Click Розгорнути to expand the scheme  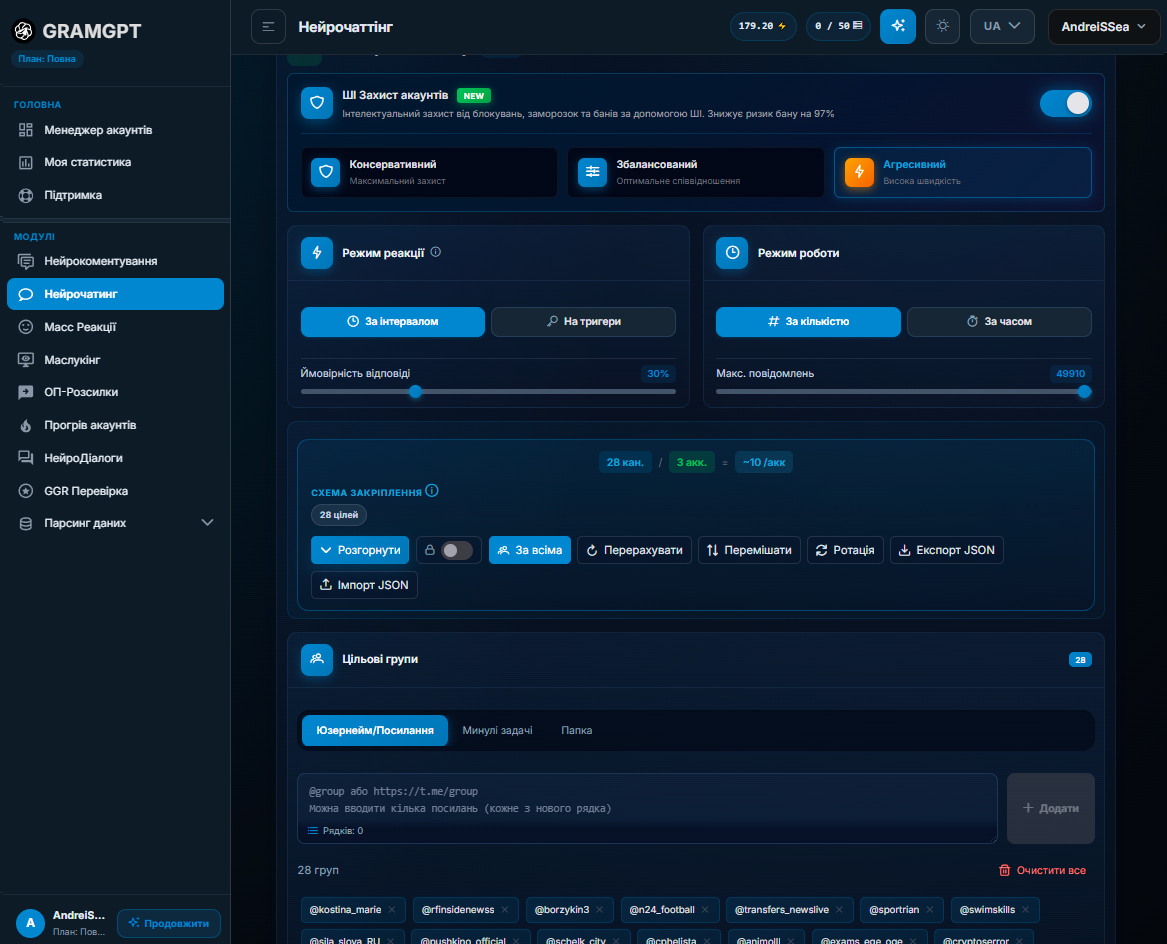360,550
